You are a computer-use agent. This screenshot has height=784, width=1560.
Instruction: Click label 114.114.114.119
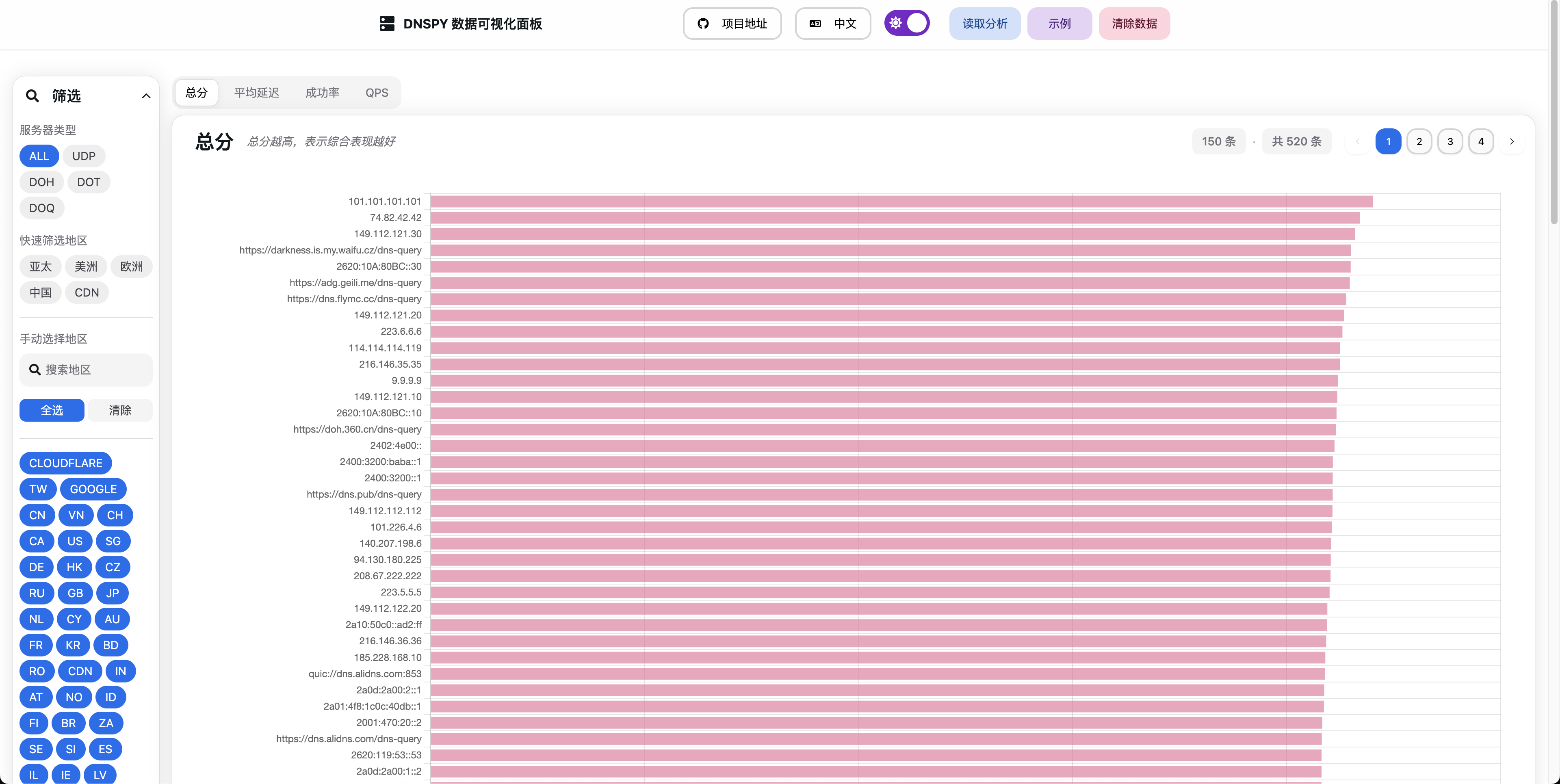385,348
